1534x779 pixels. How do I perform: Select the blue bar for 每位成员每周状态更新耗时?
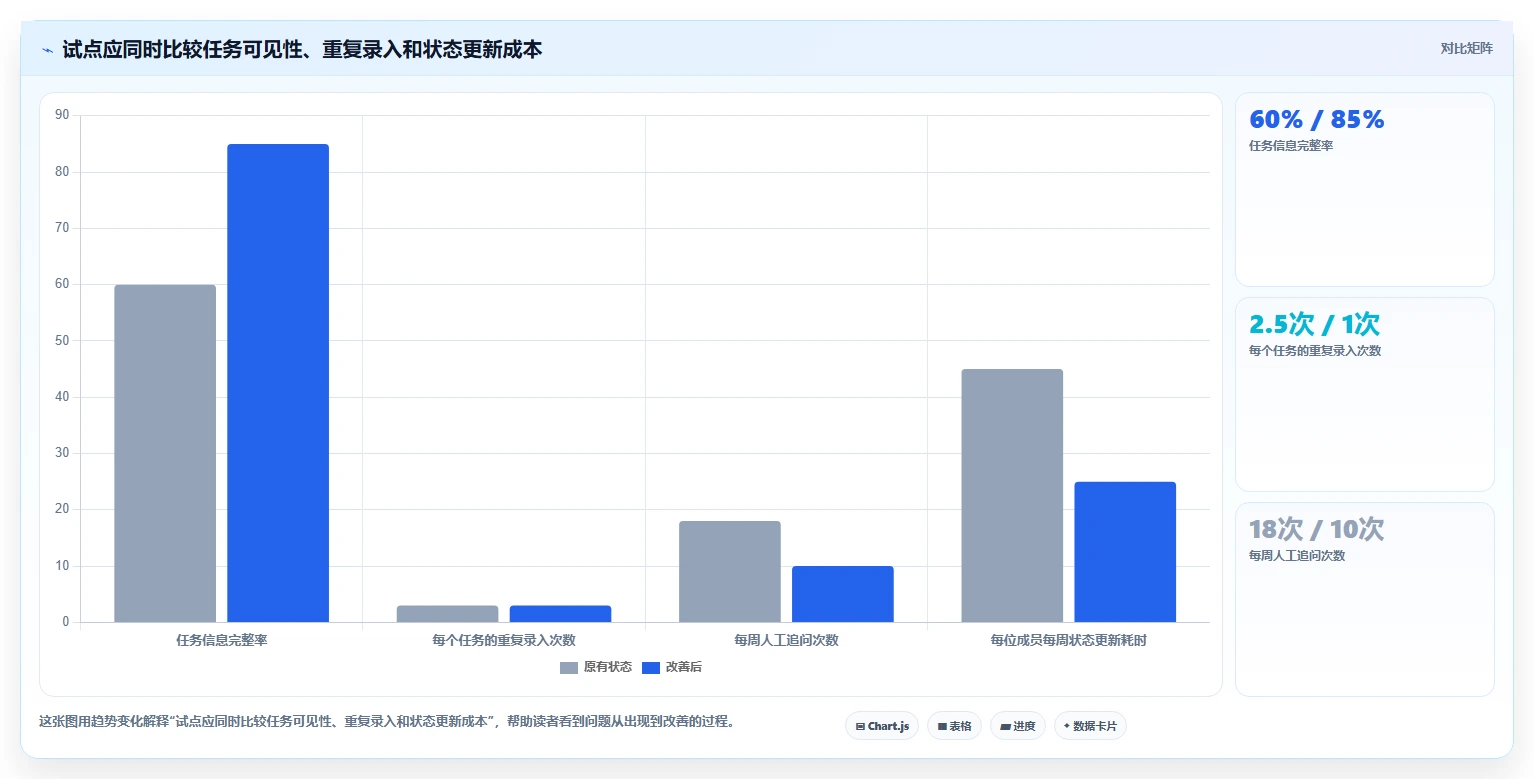pyautogui.click(x=1125, y=552)
